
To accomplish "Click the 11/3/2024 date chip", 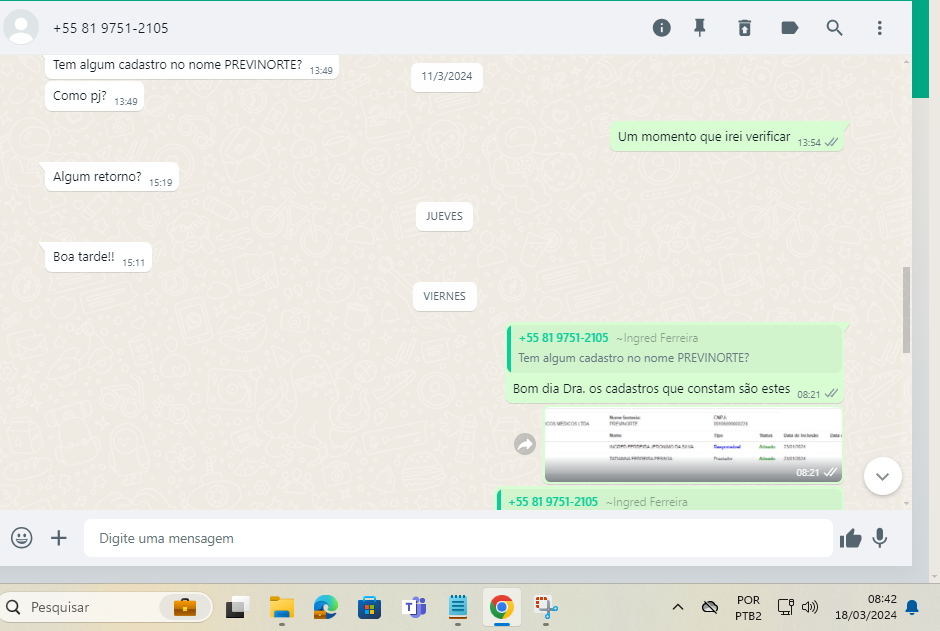I will tap(447, 77).
